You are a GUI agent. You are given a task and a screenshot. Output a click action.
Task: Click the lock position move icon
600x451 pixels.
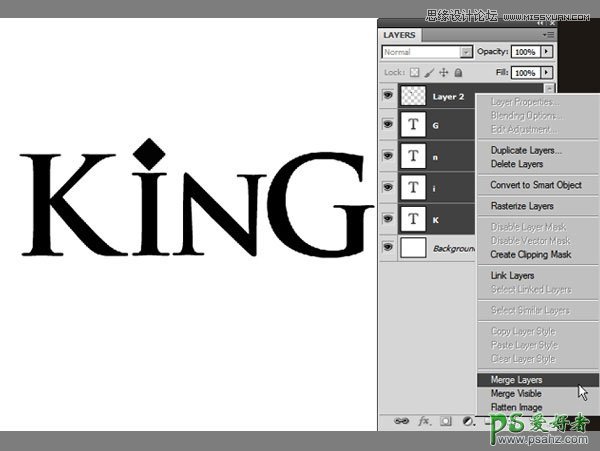point(444,73)
